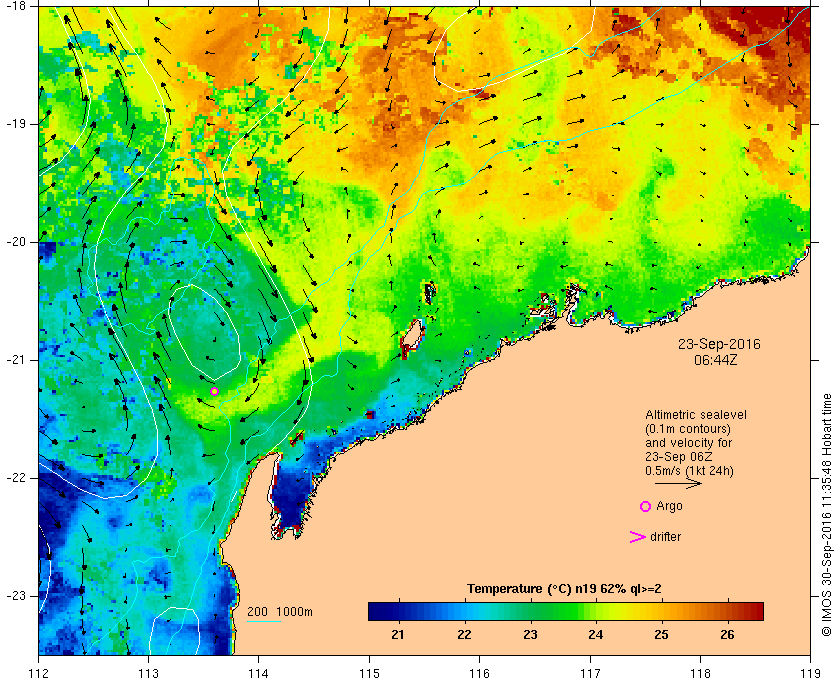Select the '06:44Z' time text
The width and height of the screenshot is (840, 680).
click(x=716, y=360)
